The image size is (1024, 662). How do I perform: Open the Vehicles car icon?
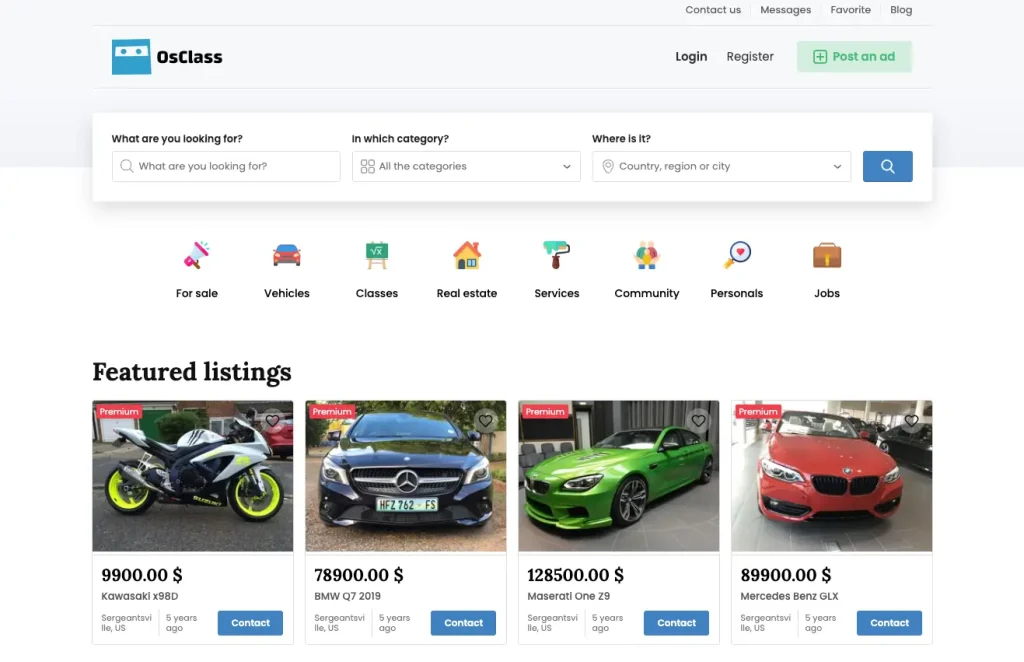[x=287, y=255]
